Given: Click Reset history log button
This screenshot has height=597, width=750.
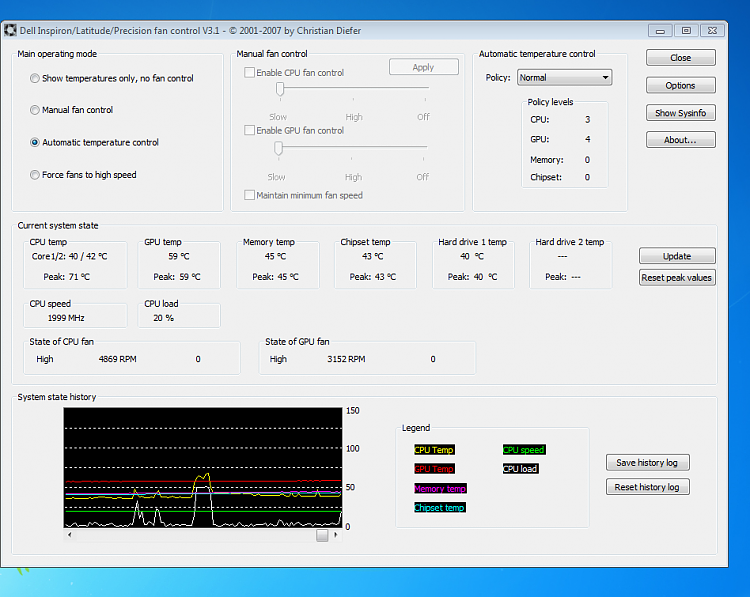Looking at the screenshot, I should click(x=648, y=487).
